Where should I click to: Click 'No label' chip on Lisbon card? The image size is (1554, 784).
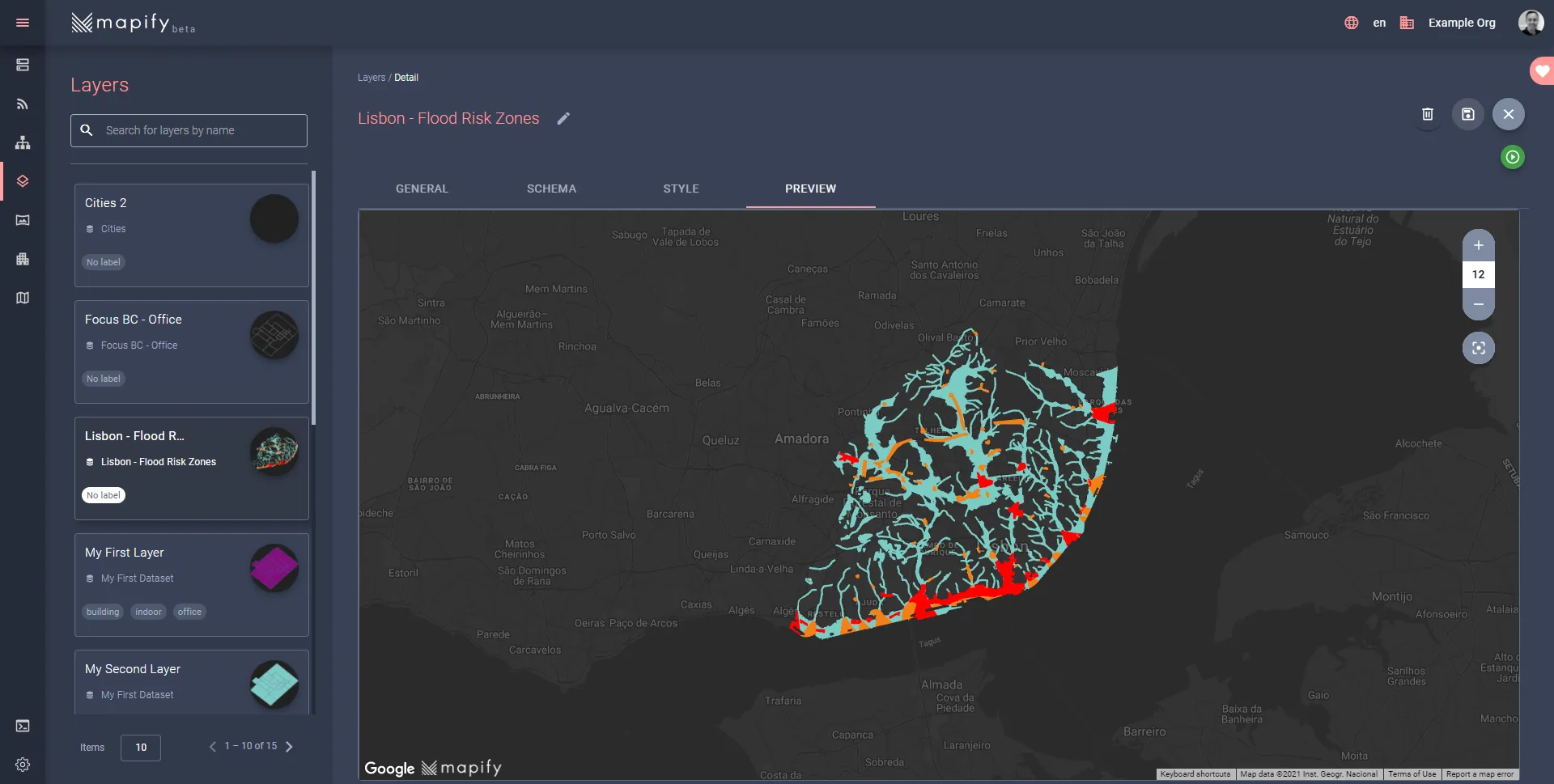click(x=104, y=495)
